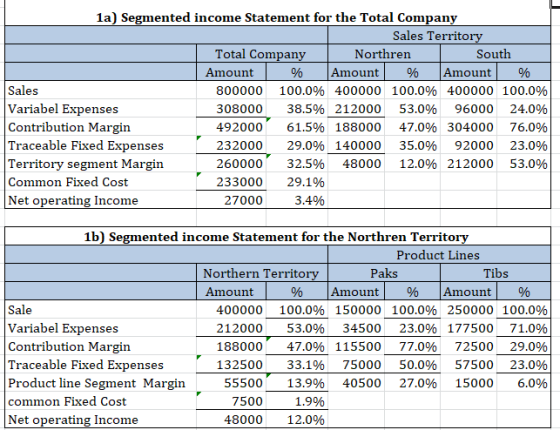The width and height of the screenshot is (560, 430).
Task: Select the 'Tibs' header cell
Action: pos(495,273)
